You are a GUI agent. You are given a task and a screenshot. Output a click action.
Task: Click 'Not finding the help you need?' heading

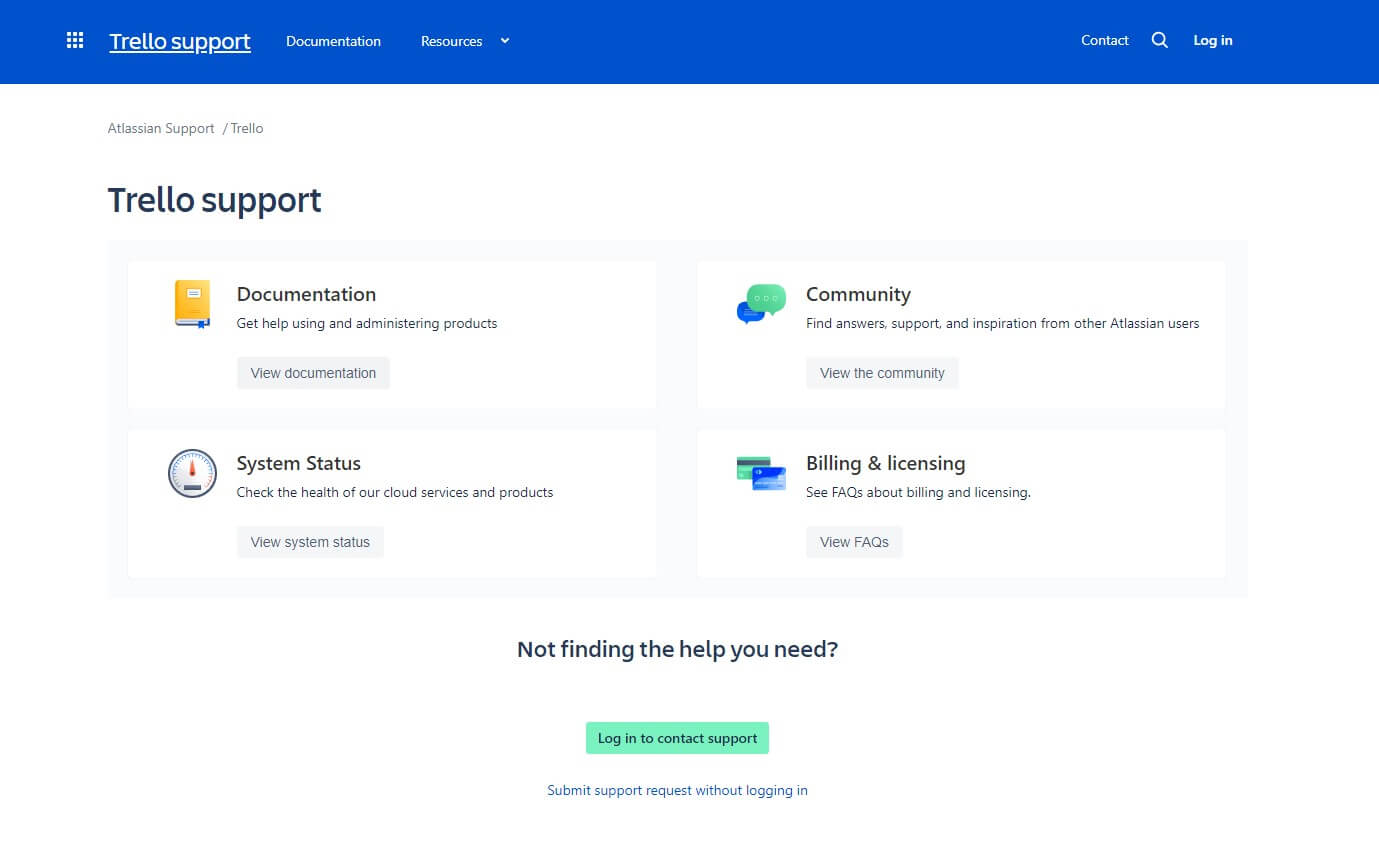coord(677,649)
